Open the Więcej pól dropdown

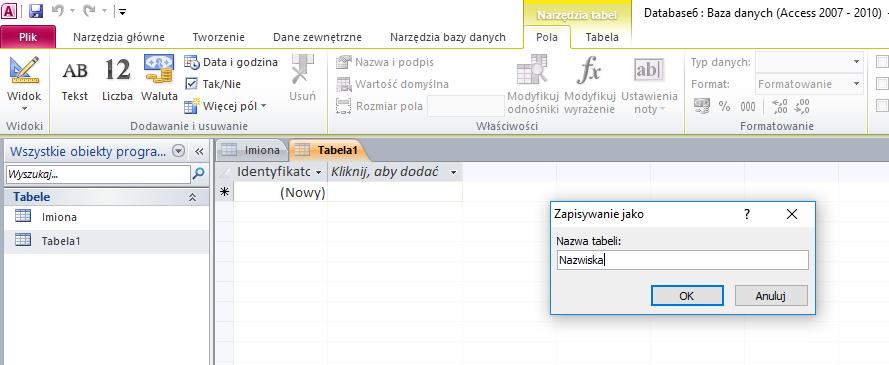[226, 106]
